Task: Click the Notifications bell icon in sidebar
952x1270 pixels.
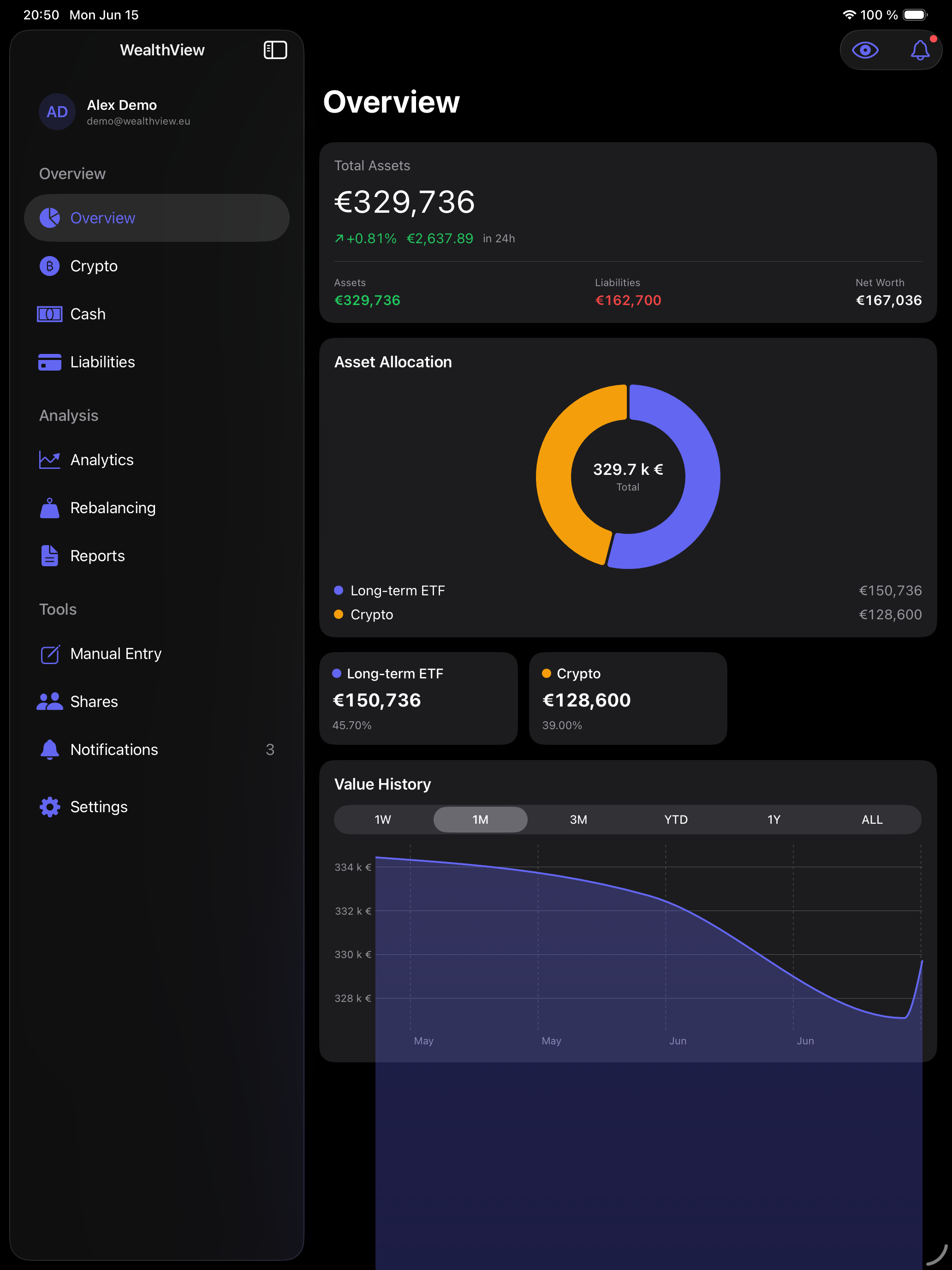Action: pyautogui.click(x=50, y=749)
